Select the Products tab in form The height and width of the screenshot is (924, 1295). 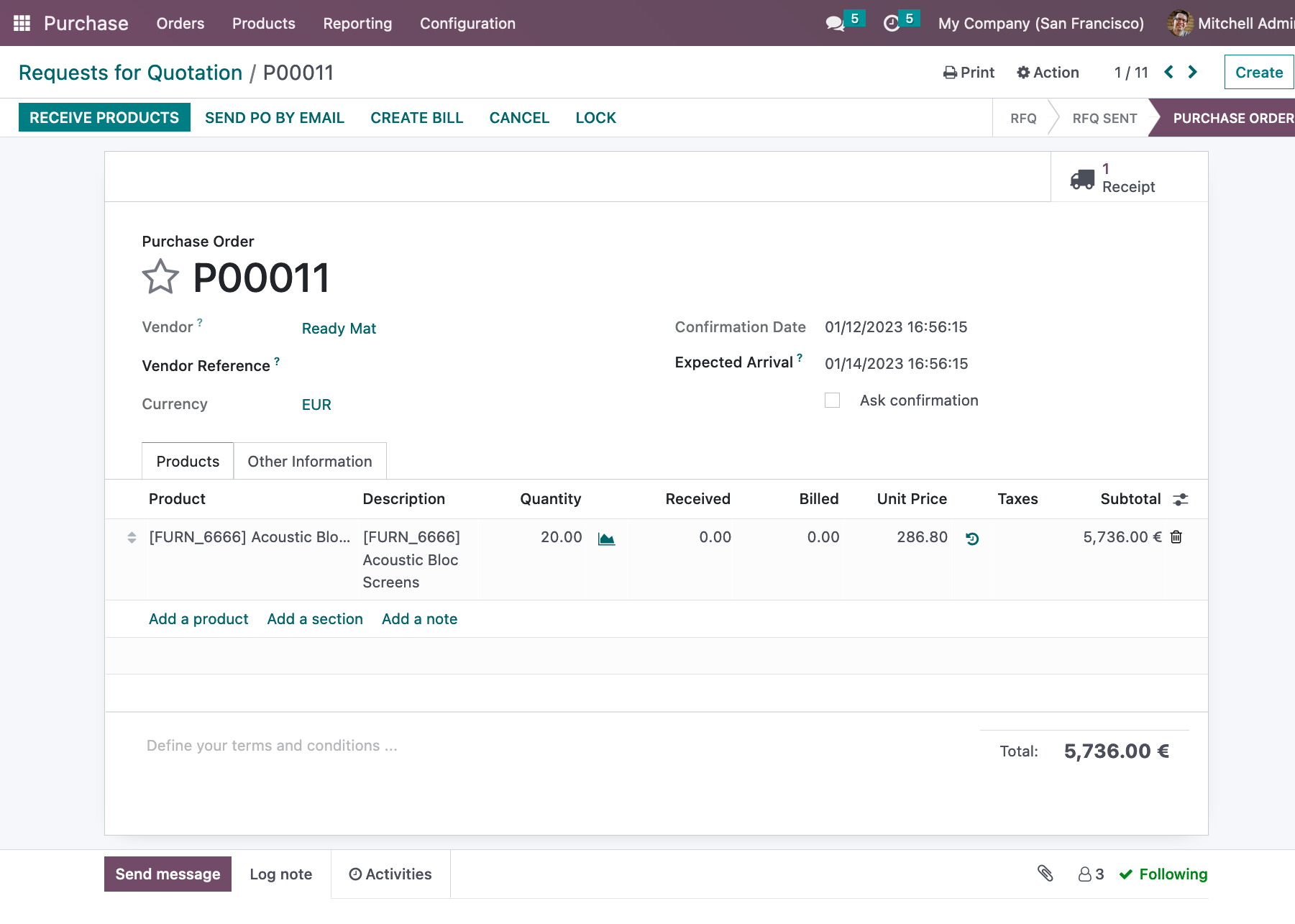188,461
